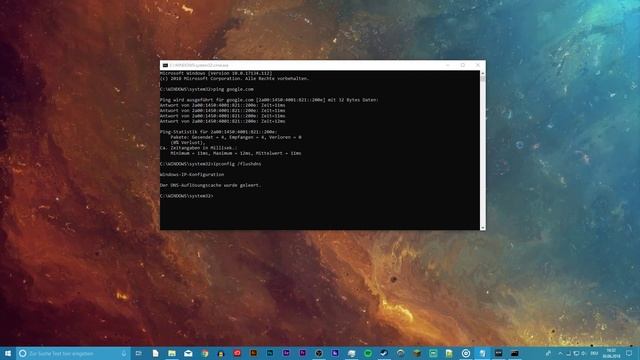
Task: Click 'Der DNS-Auflösungscache wurde geleert' line
Action: click(210, 185)
